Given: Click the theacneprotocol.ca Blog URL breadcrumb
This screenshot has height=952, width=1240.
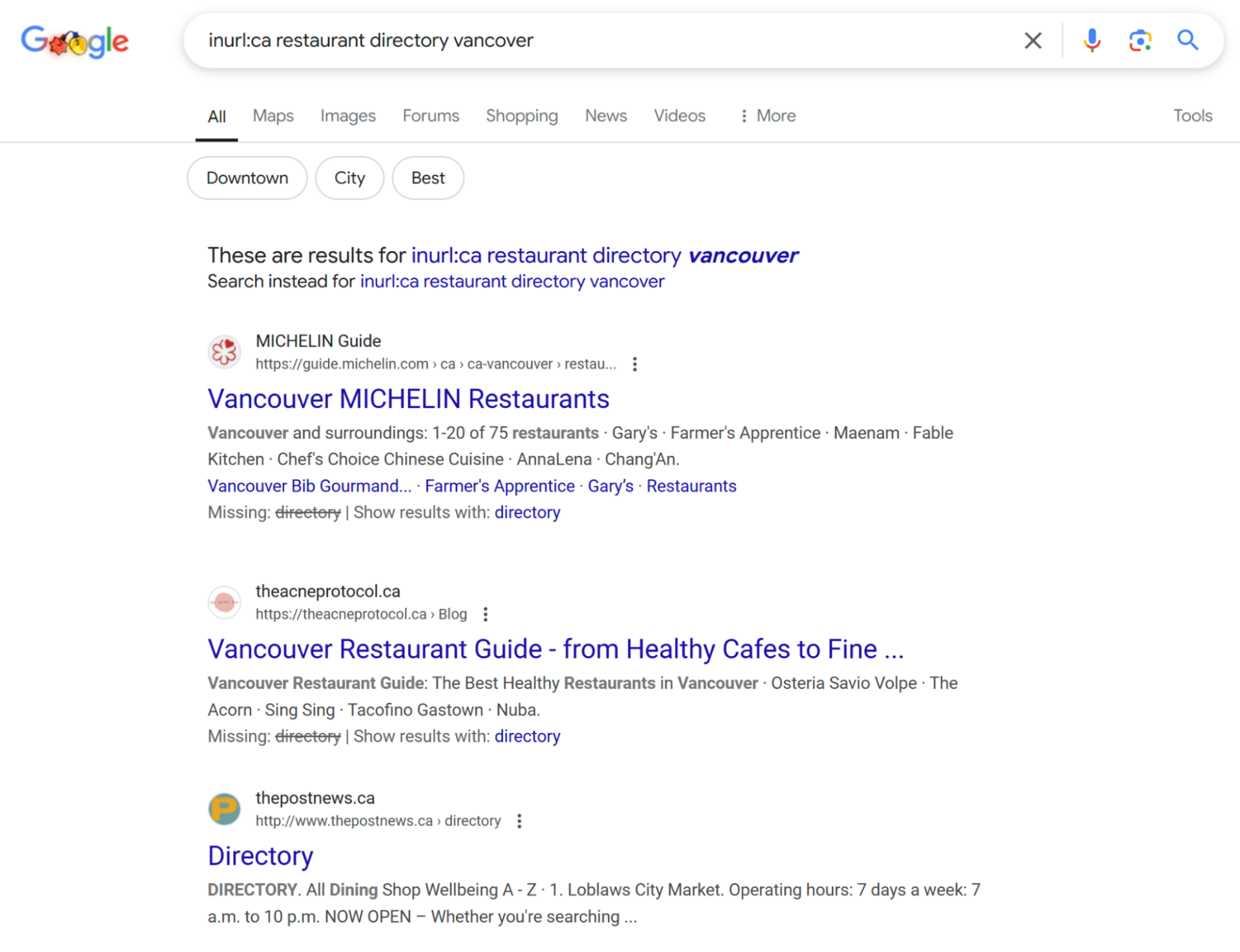Looking at the screenshot, I should click(x=361, y=614).
